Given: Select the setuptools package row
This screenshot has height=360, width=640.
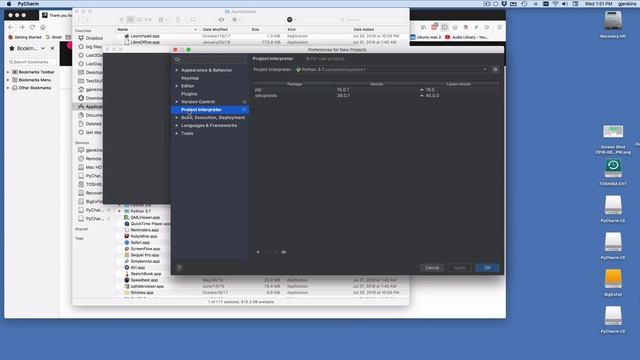Looking at the screenshot, I should [x=376, y=96].
